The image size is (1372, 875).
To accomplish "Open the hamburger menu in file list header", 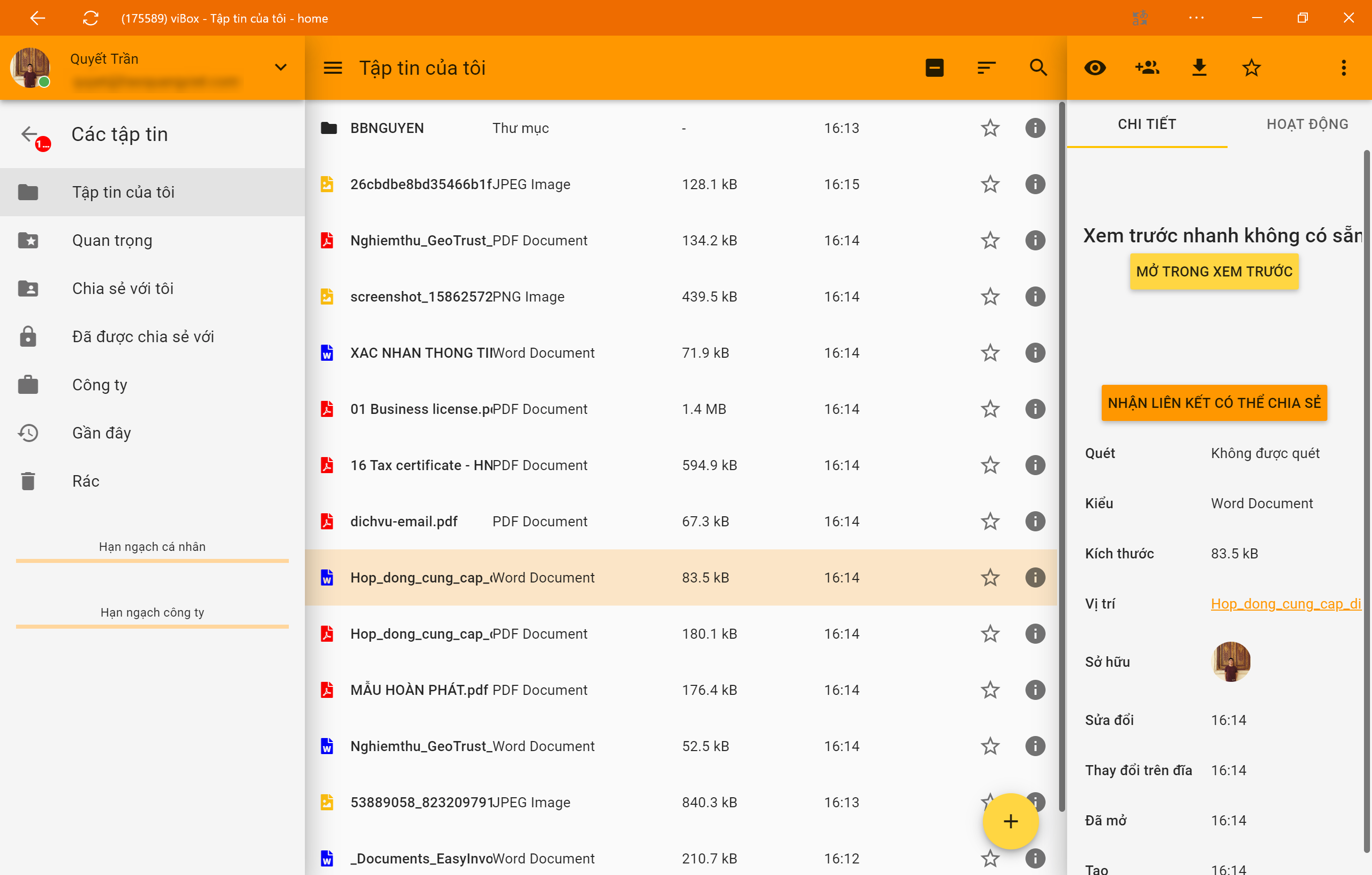I will (x=333, y=68).
